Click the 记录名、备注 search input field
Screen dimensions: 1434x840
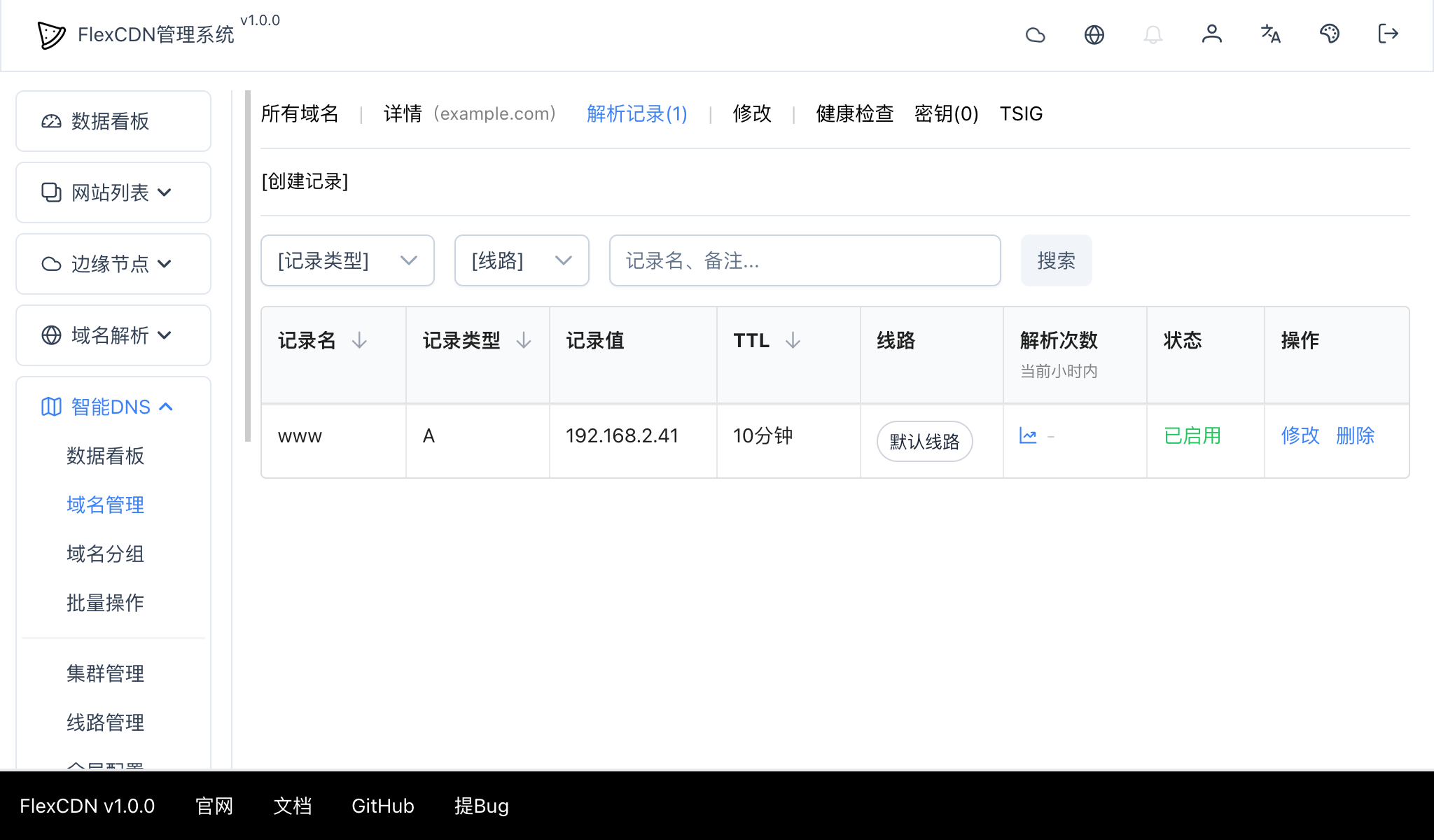click(x=804, y=260)
